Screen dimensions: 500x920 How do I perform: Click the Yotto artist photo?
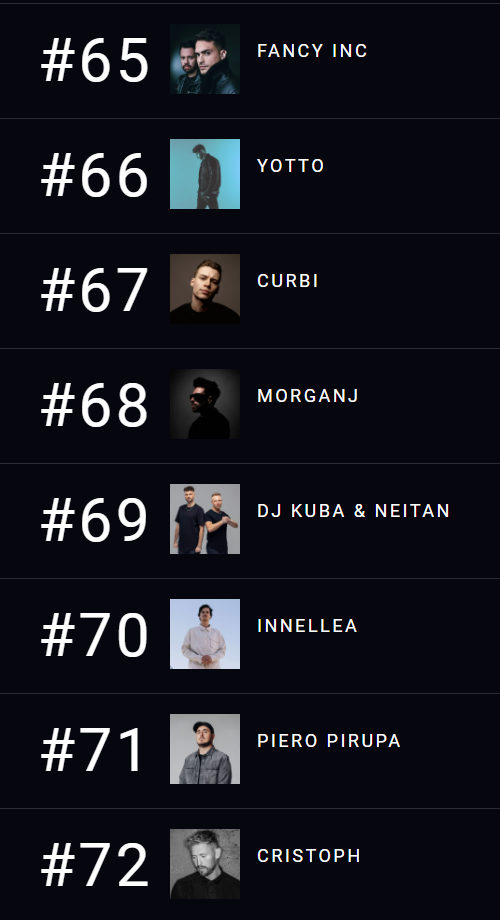tap(205, 174)
